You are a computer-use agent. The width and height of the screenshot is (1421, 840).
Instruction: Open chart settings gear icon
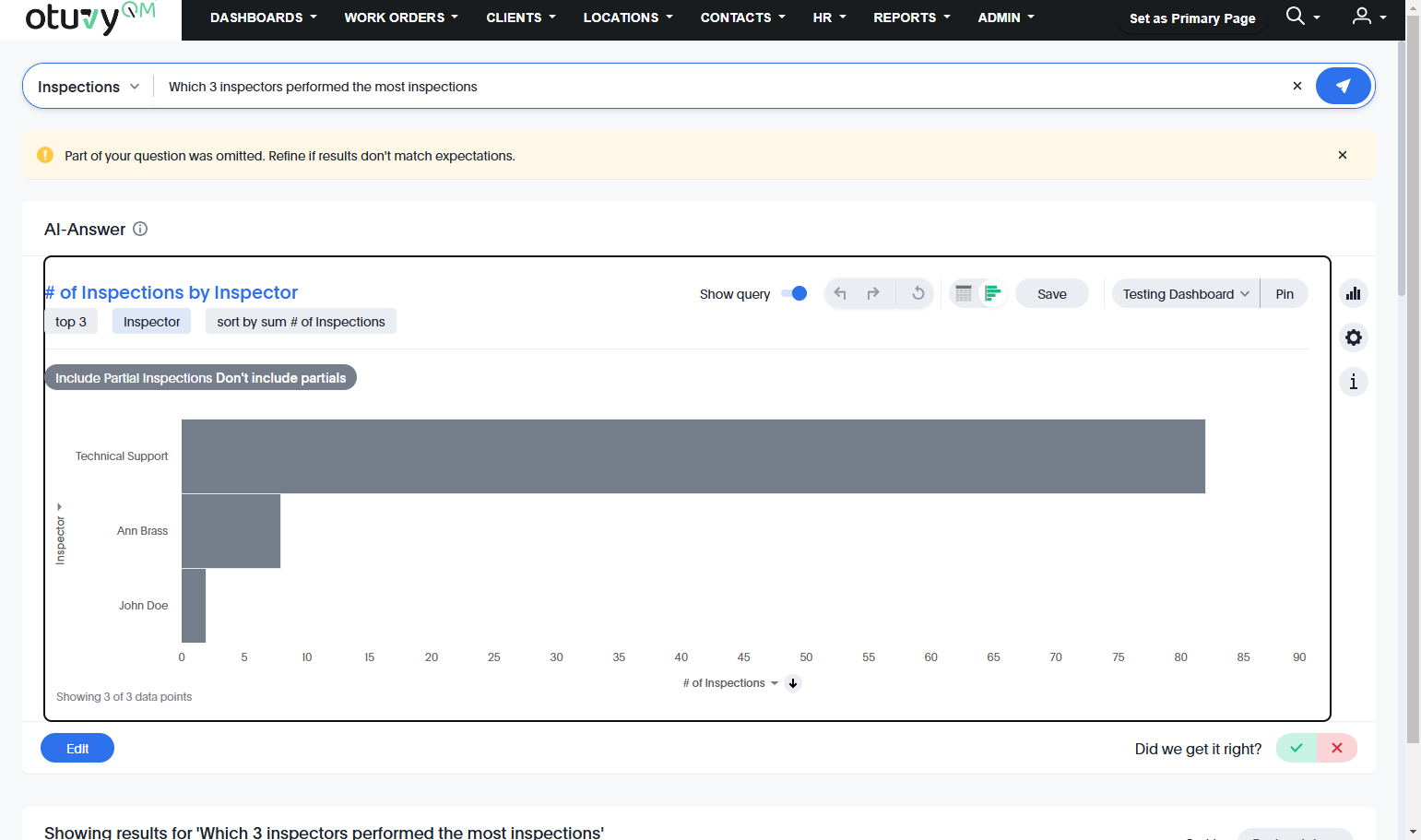[x=1353, y=337]
